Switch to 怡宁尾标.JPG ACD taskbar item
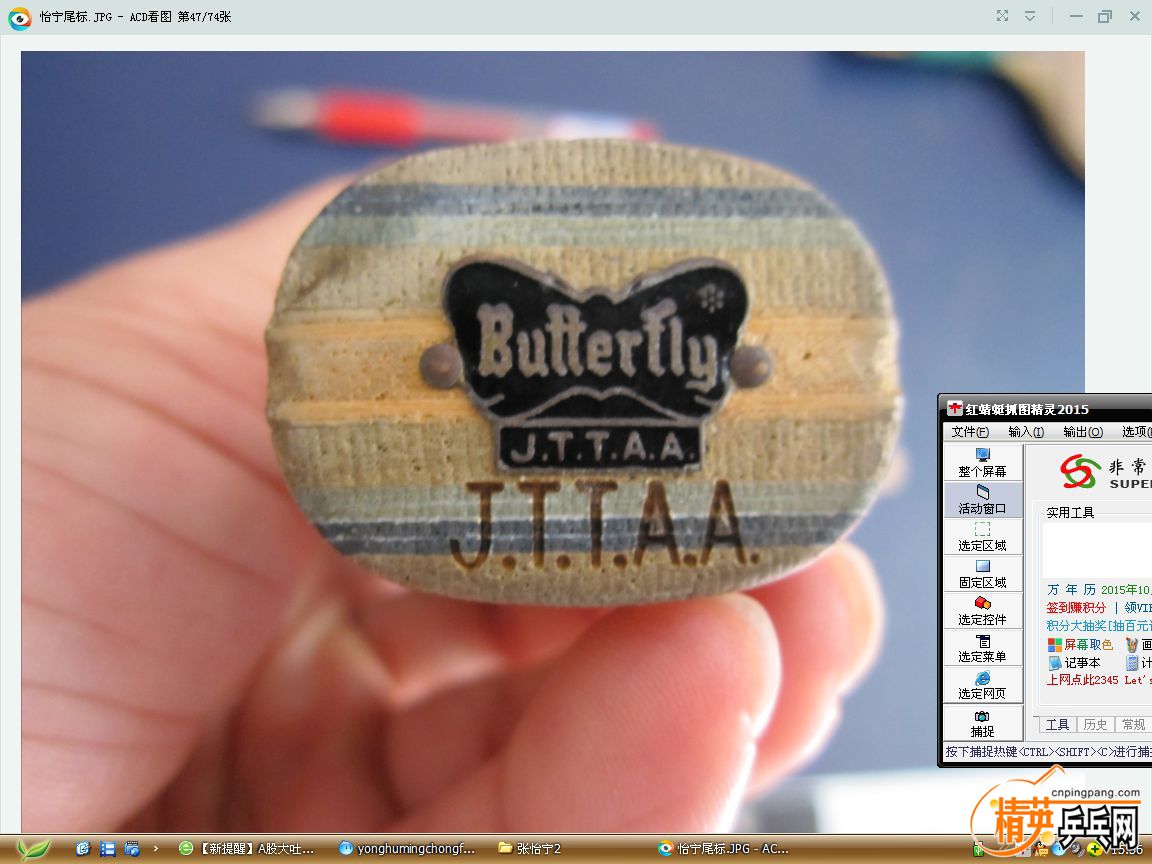 click(x=724, y=849)
